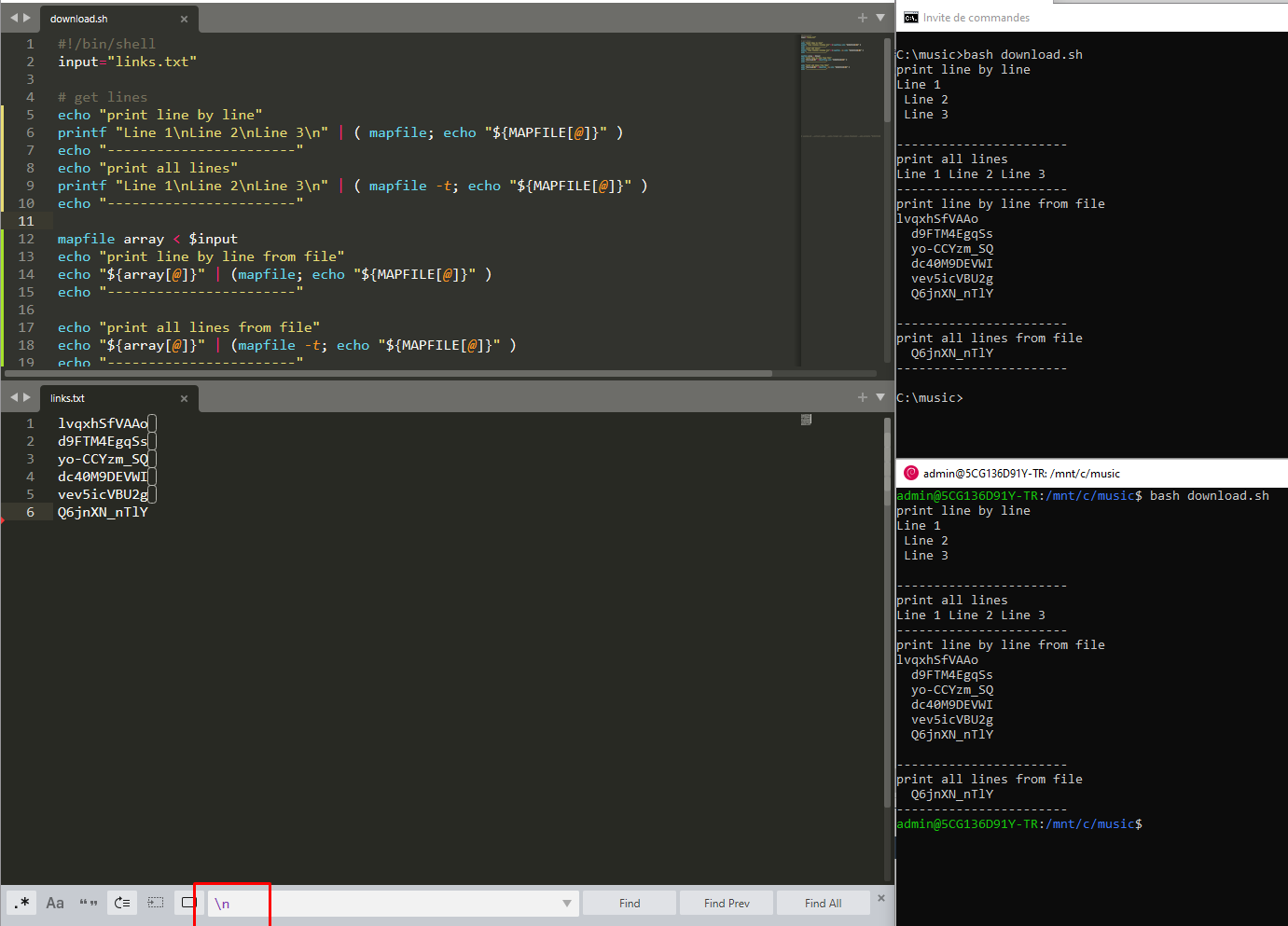
Task: Click the 'echo "print all lines"' code line
Action: pos(147,168)
